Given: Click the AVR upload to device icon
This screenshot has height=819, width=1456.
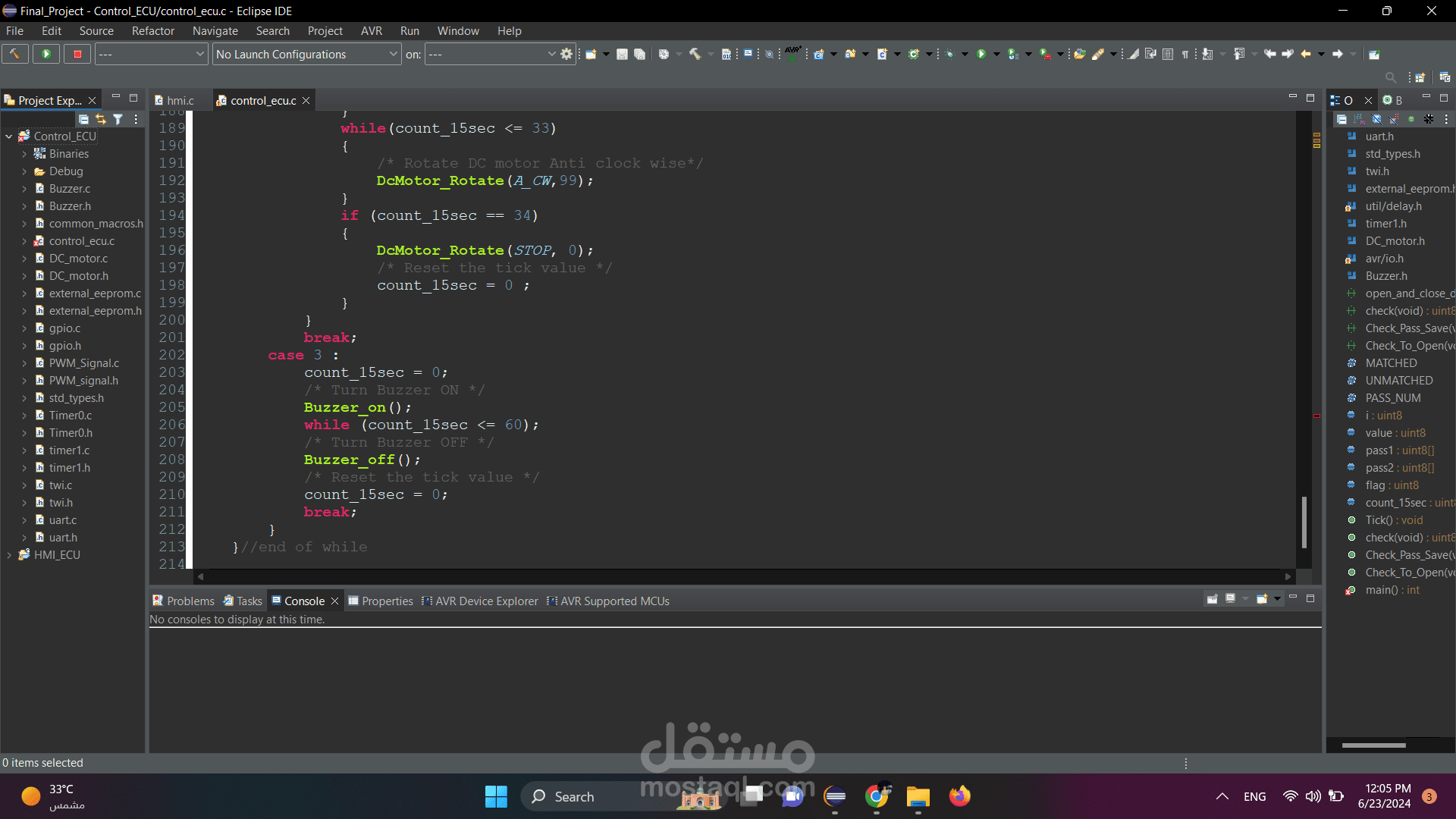Looking at the screenshot, I should click(x=792, y=54).
